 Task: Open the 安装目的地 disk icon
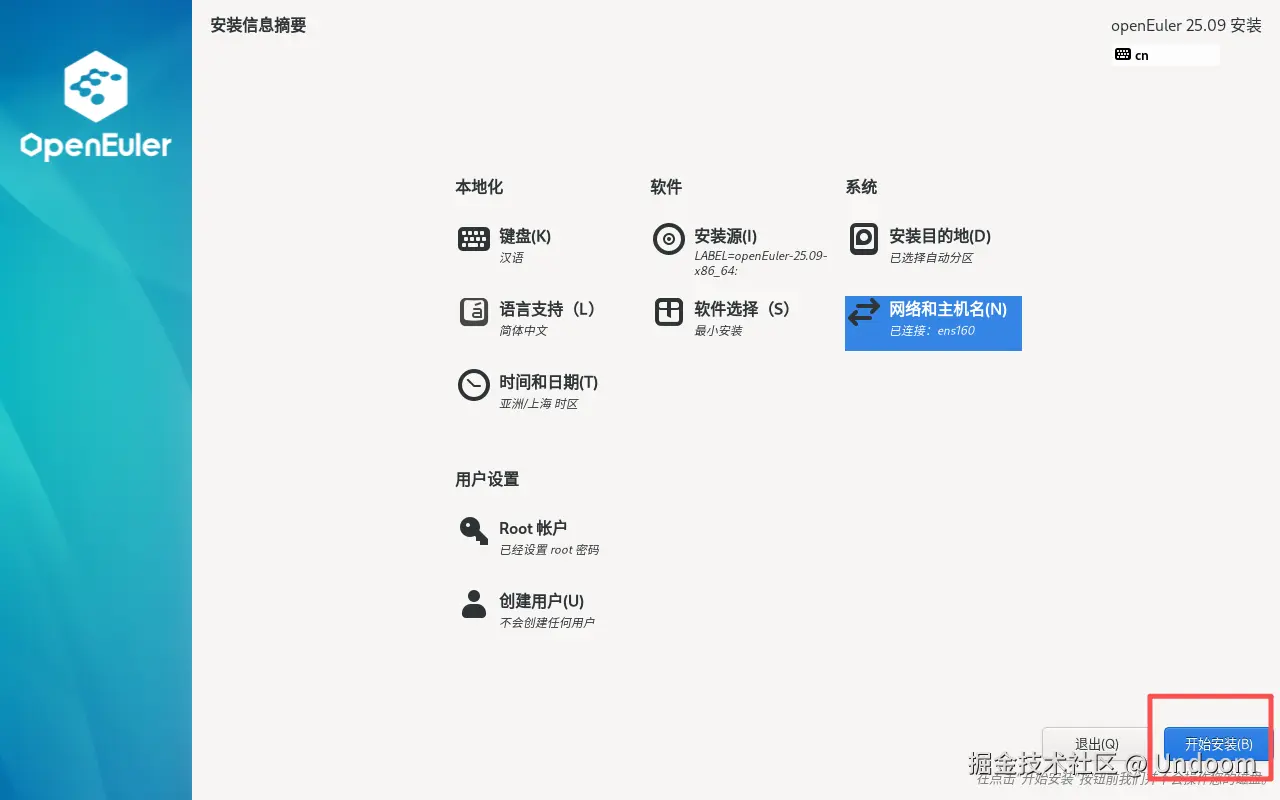pos(863,239)
